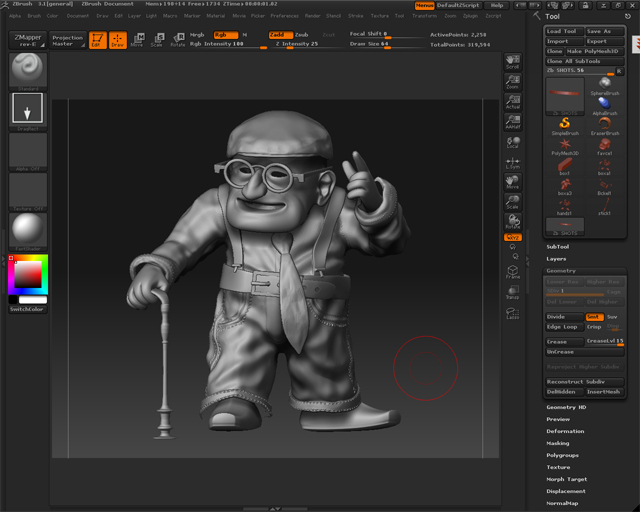Open the Transform menu
640x512 pixels.
(x=423, y=16)
